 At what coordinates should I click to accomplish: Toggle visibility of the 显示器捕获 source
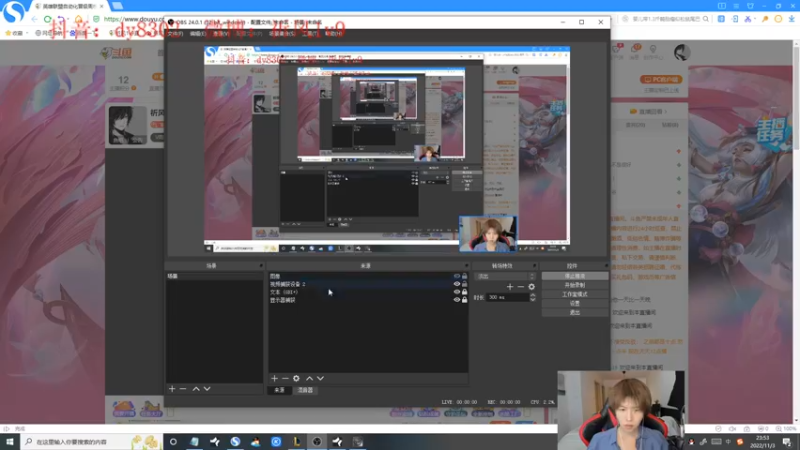[x=457, y=300]
